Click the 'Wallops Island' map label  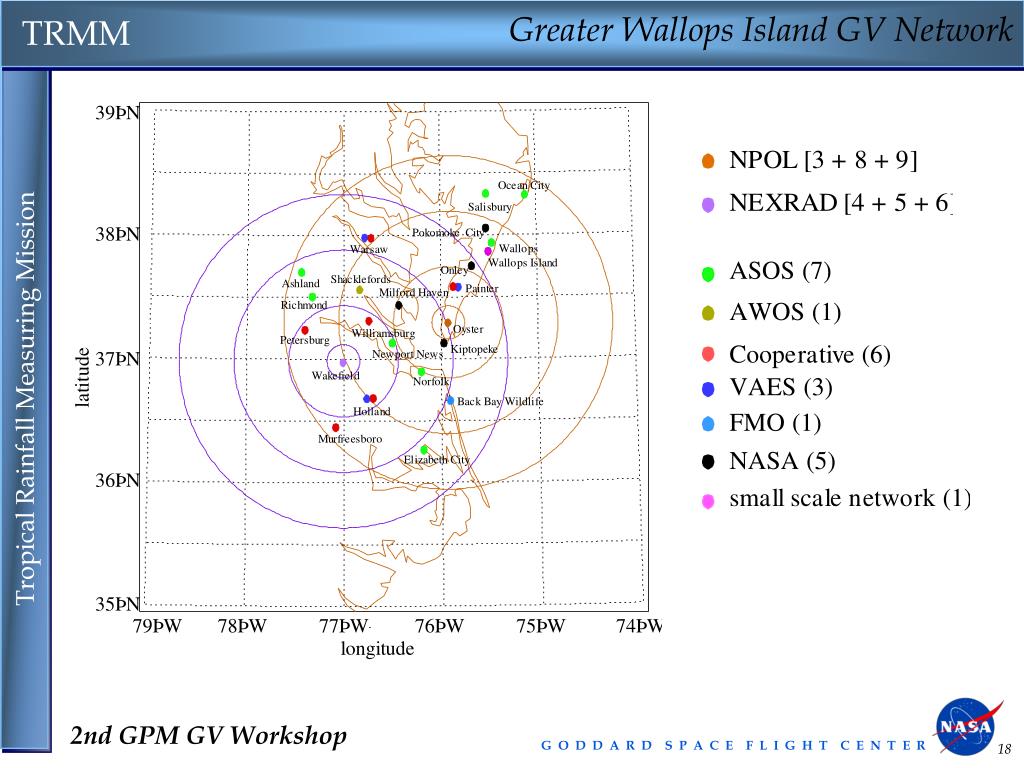(x=523, y=263)
